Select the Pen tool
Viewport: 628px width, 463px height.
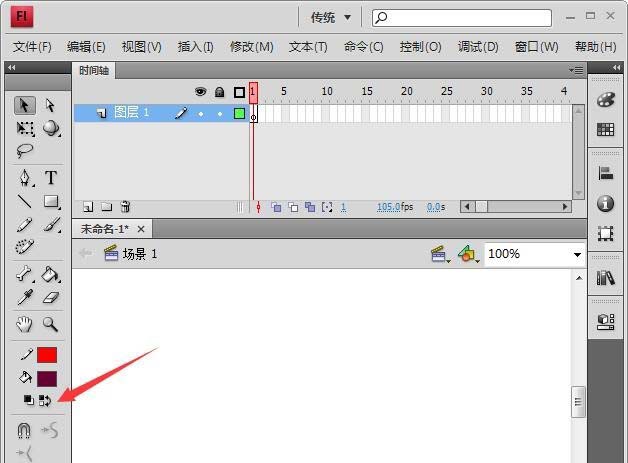pos(25,178)
